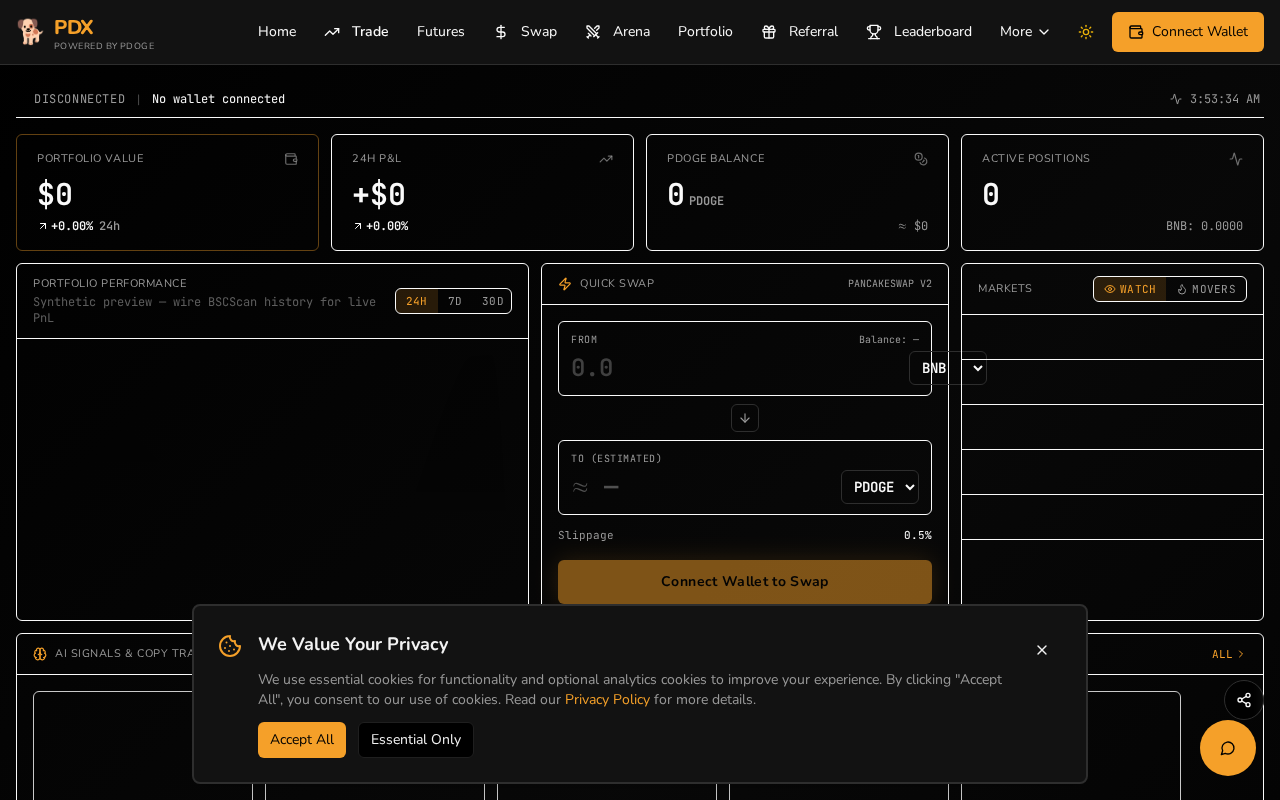
Task: Open the chat bubble floating button
Action: [x=1228, y=748]
